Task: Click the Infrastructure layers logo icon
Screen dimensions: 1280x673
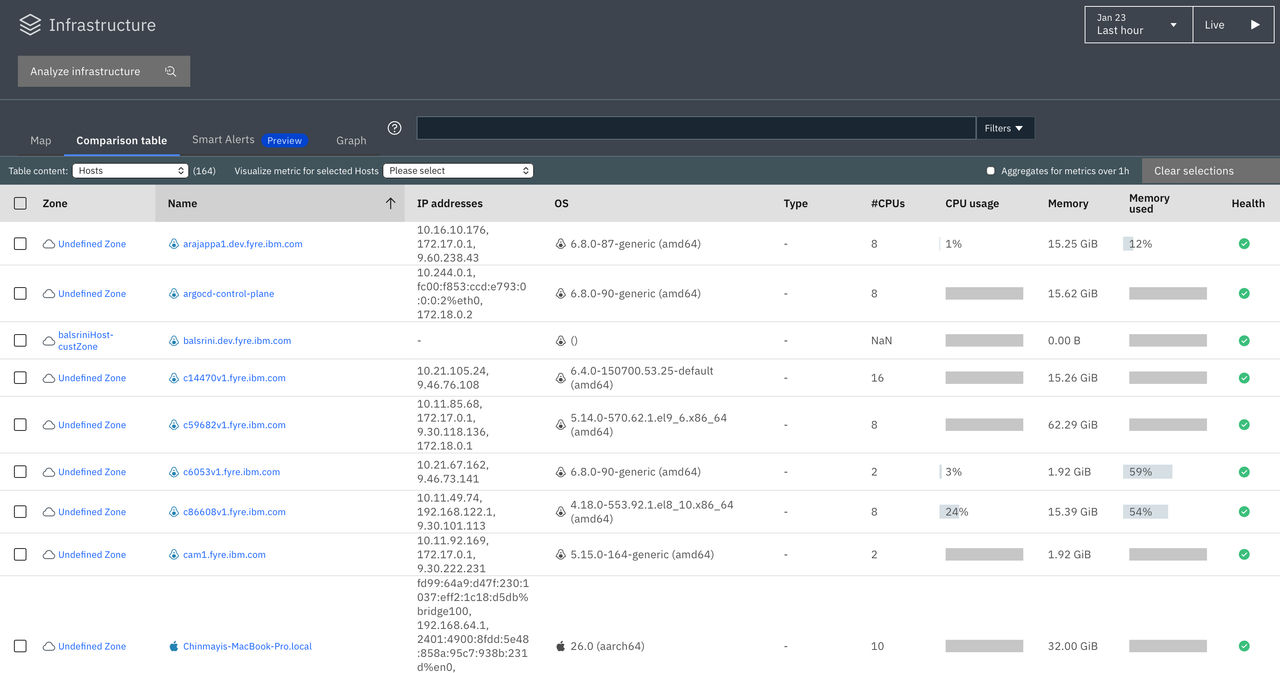Action: (30, 25)
